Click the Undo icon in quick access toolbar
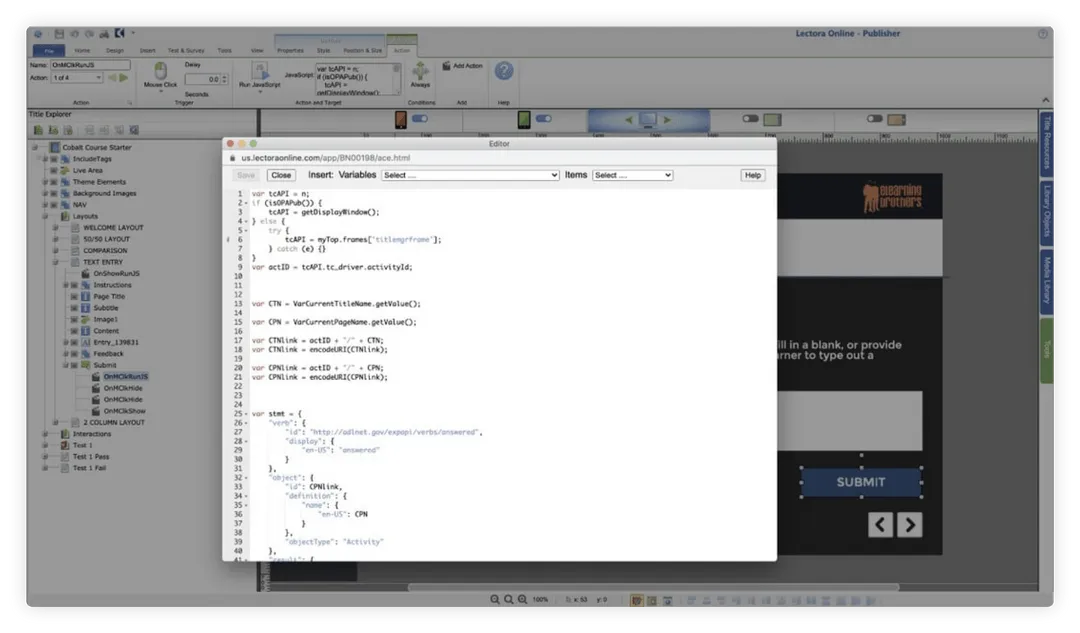 (x=75, y=33)
